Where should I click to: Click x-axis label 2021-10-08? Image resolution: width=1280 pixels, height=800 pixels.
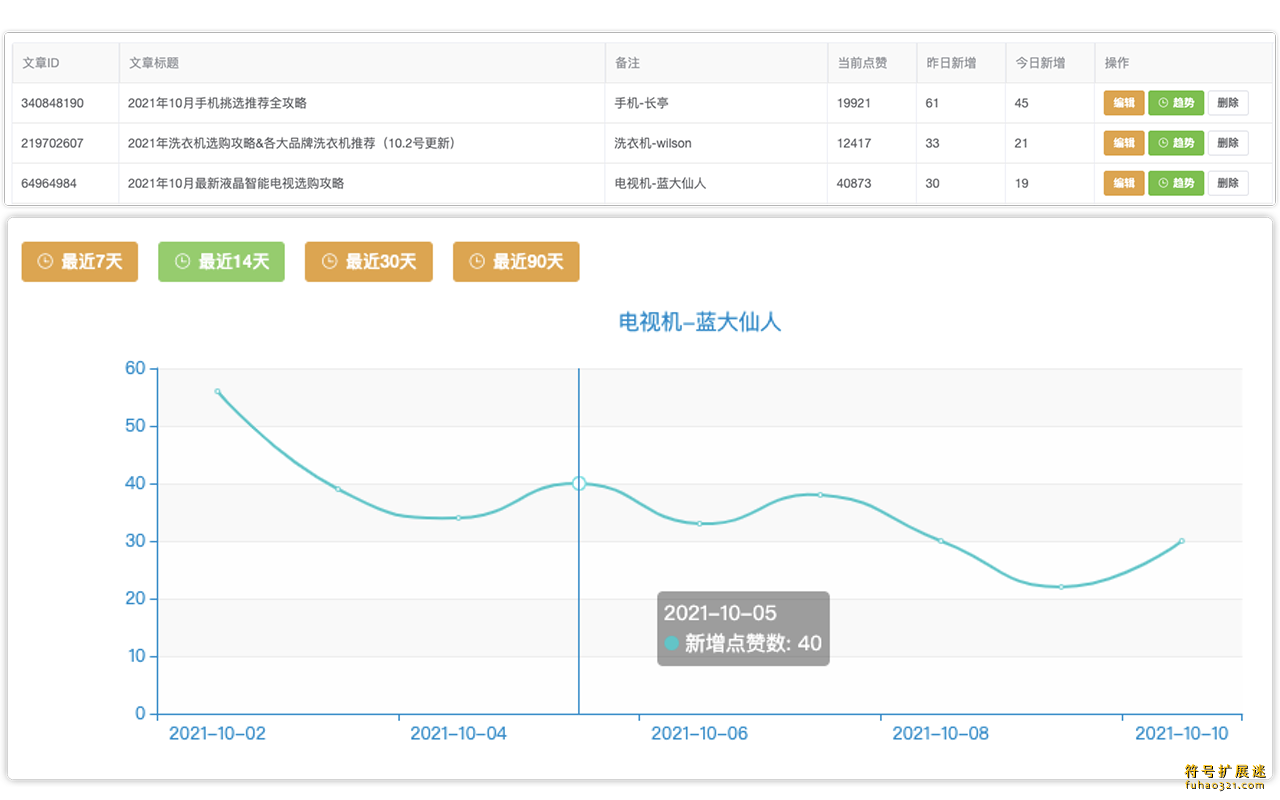pos(940,733)
